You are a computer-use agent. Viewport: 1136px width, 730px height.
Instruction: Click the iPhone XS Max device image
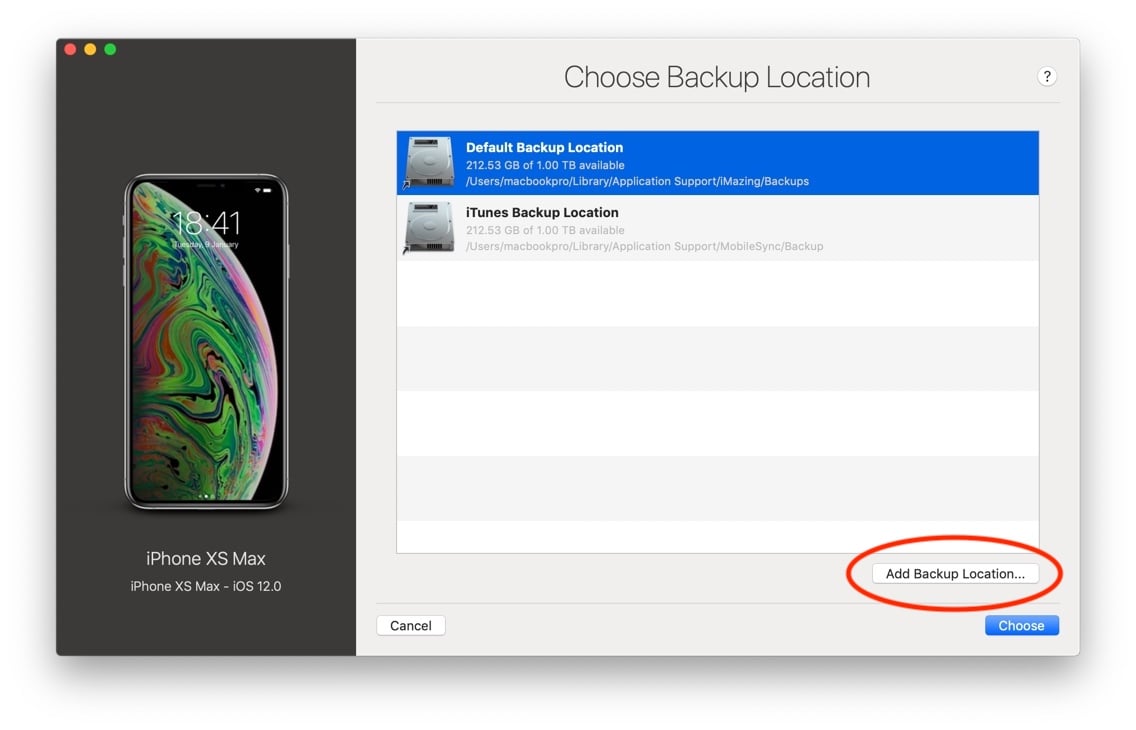(206, 341)
